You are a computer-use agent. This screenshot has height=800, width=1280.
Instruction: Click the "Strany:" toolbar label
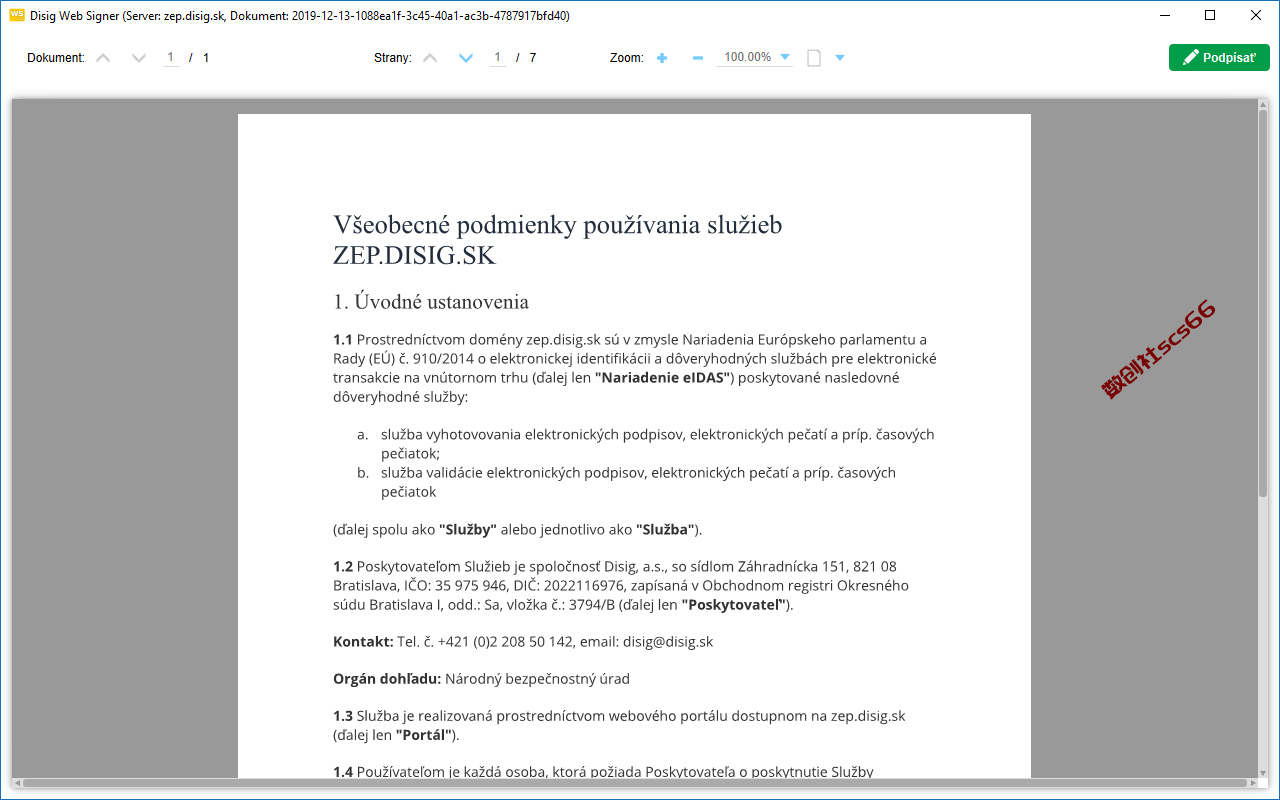point(393,58)
